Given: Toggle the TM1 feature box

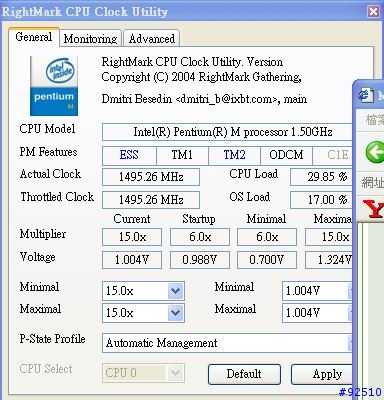Looking at the screenshot, I should 182,155.
